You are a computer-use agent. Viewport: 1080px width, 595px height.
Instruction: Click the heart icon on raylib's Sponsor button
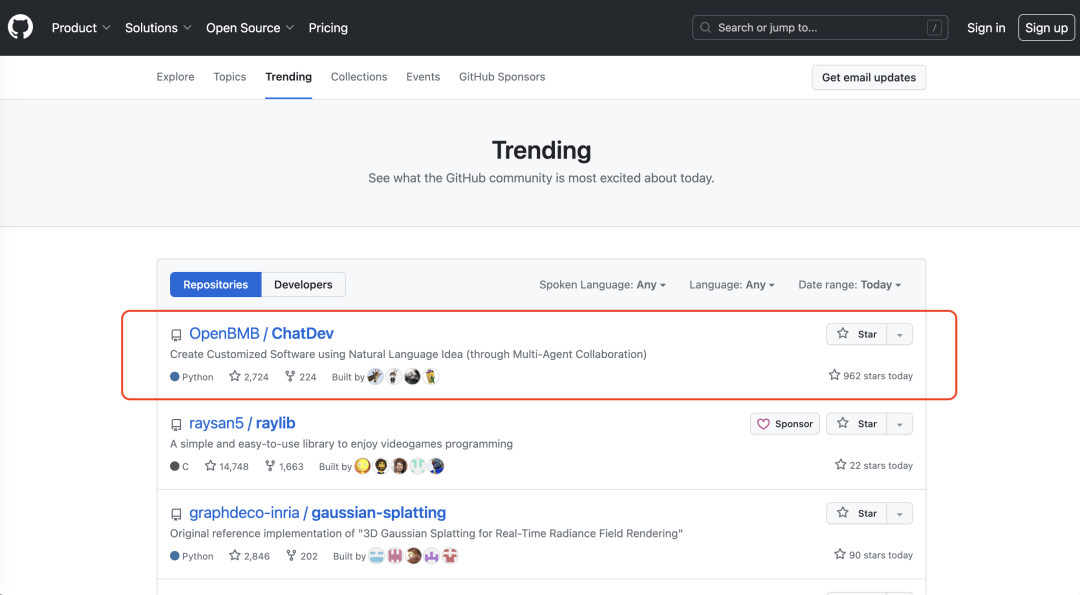[763, 423]
